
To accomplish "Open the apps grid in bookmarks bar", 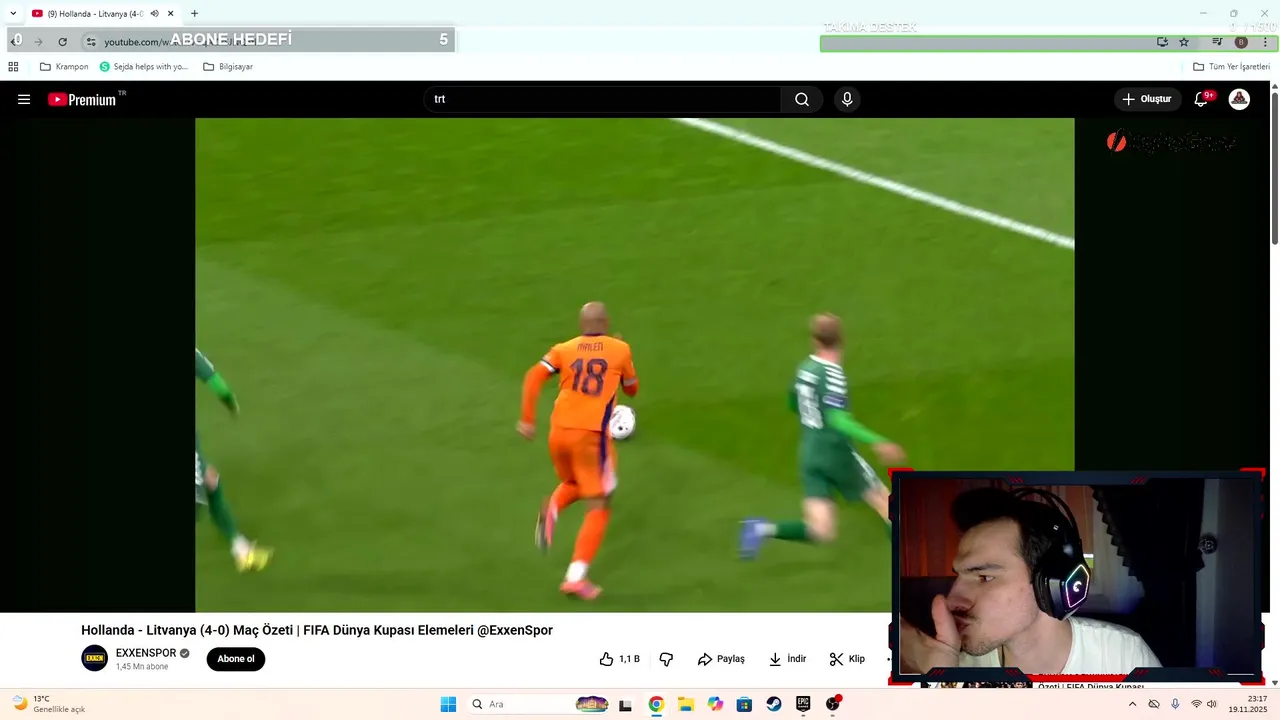I will pyautogui.click(x=13, y=67).
